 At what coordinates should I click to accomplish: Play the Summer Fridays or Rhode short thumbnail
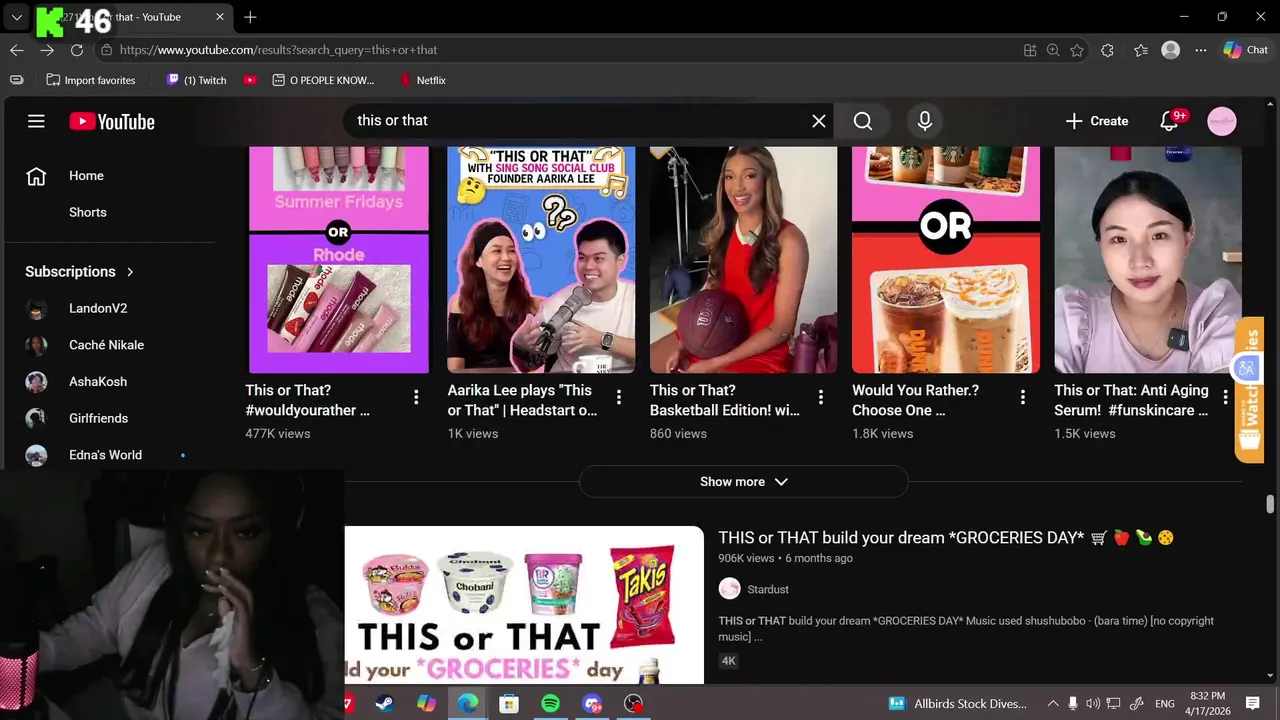[338, 260]
